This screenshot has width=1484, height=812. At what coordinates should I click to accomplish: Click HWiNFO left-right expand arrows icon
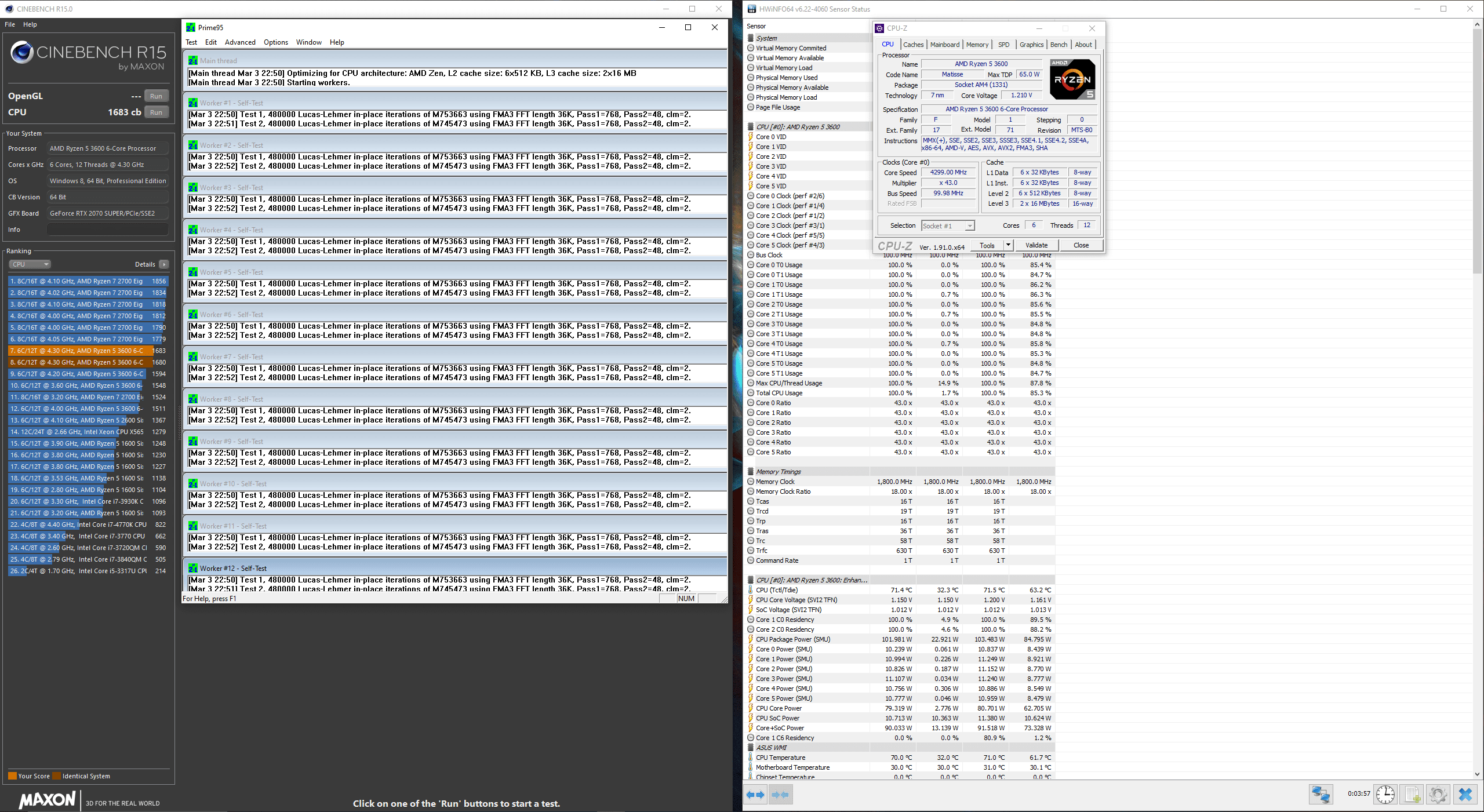pos(755,795)
